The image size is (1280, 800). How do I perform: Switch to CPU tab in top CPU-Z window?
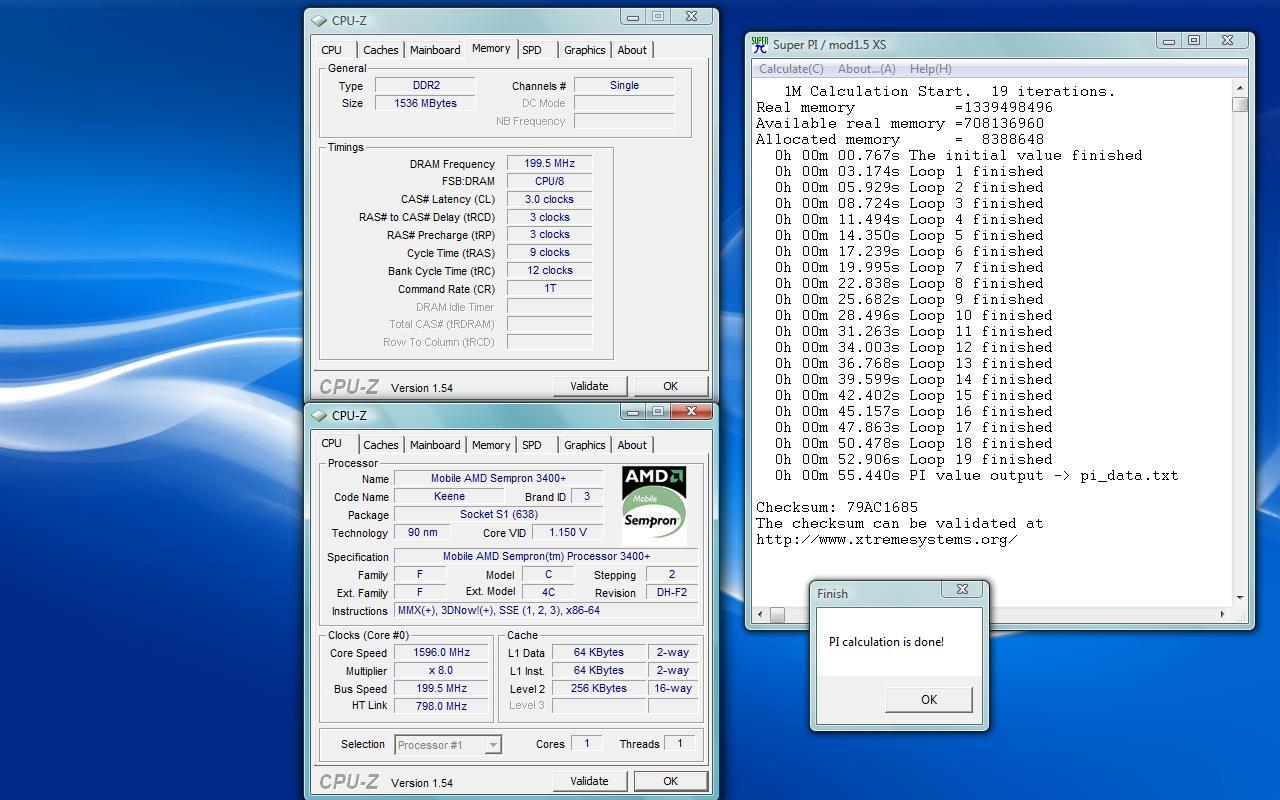pyautogui.click(x=331, y=50)
